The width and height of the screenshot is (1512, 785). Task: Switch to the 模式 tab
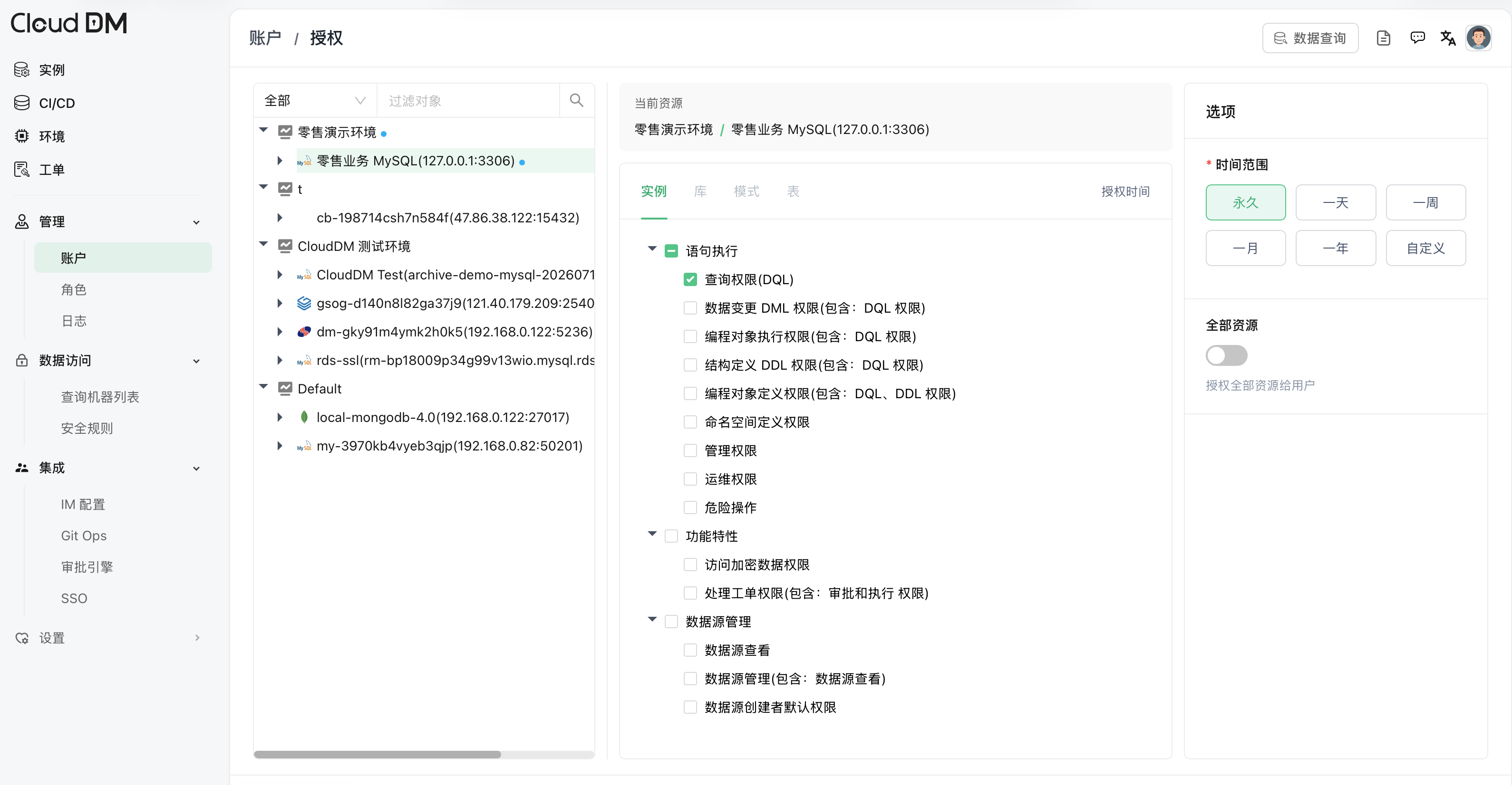click(746, 191)
